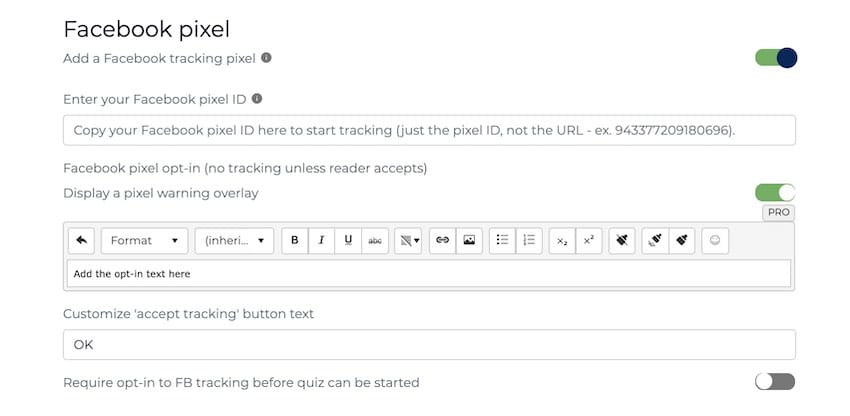Click the info icon beside Facebook pixel ID
Screen dimensions: 850x416
pyautogui.click(x=257, y=99)
